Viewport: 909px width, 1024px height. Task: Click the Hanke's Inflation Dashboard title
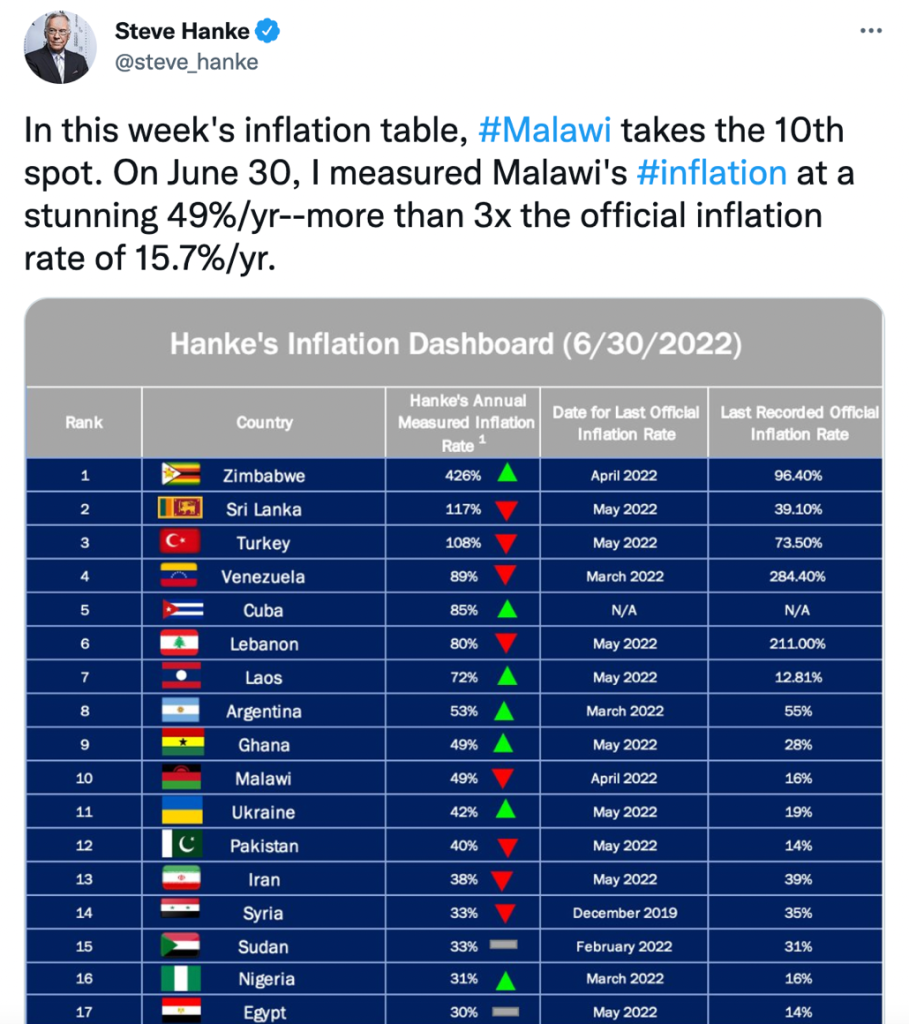[x=456, y=344]
